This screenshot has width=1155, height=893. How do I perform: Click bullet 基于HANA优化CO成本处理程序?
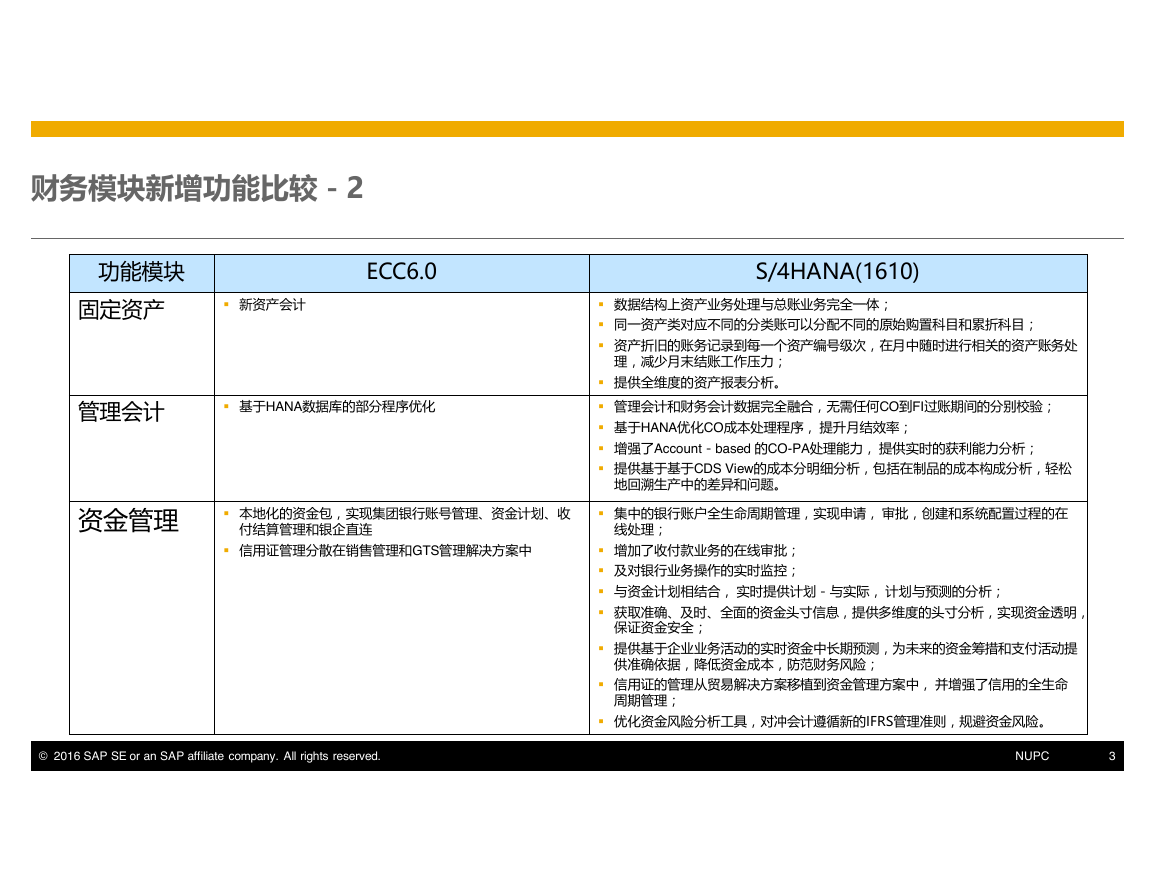coord(762,427)
